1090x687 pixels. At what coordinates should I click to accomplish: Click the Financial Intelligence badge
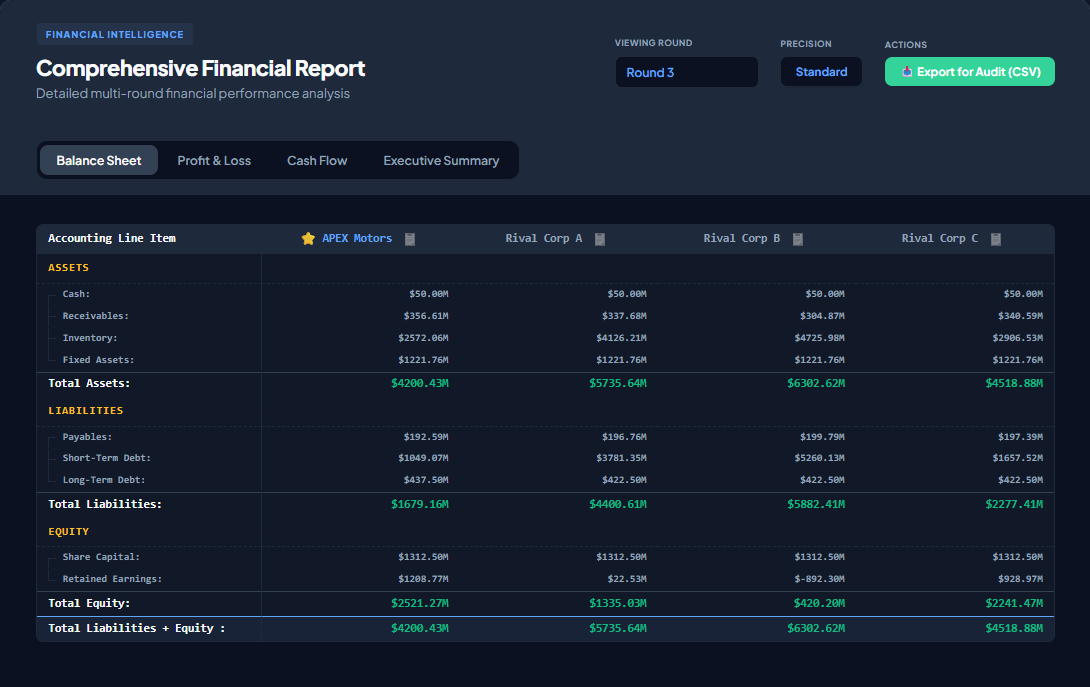(x=114, y=33)
